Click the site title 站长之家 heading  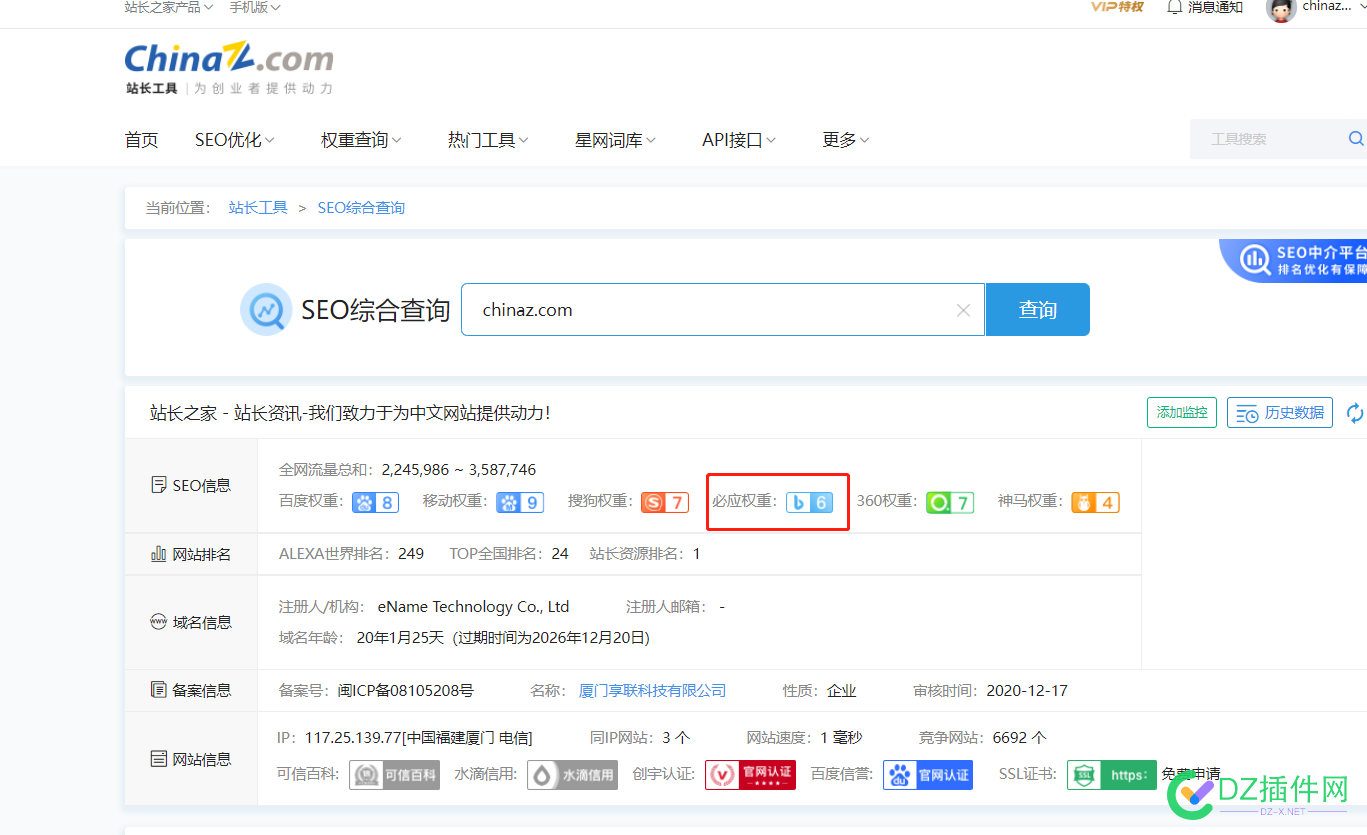click(350, 413)
